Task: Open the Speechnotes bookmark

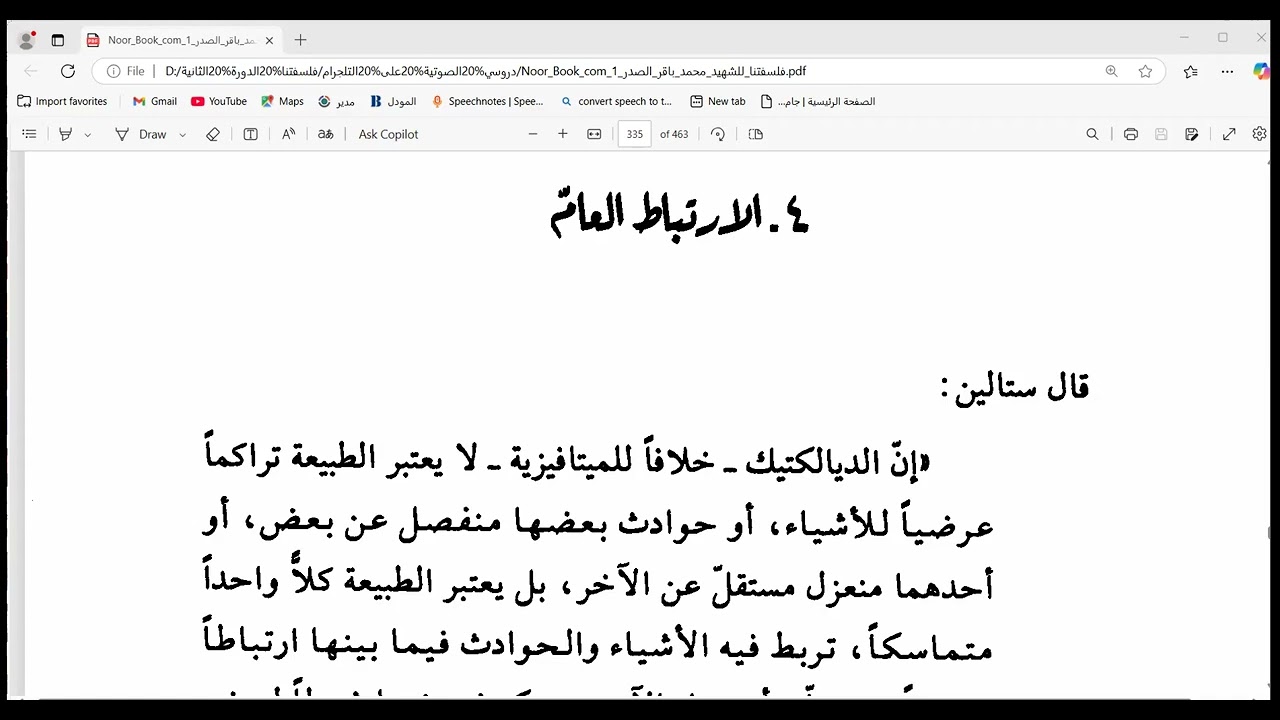Action: [488, 101]
